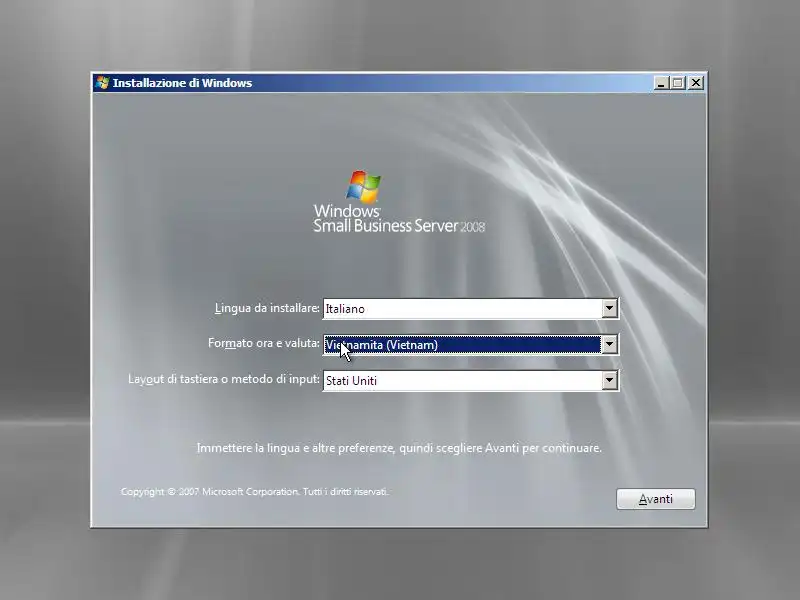Viewport: 800px width, 600px height.
Task: Click the Avanti button to continue
Action: pos(656,499)
